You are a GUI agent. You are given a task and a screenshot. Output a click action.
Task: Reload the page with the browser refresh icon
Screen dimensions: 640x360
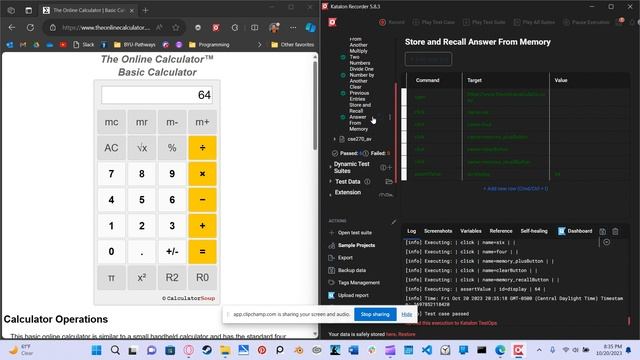point(30,27)
